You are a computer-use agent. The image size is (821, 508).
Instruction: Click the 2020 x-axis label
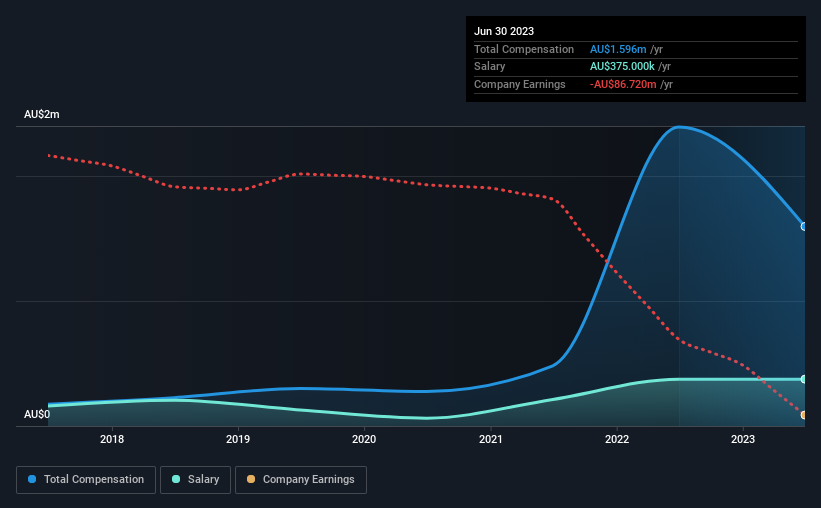[x=364, y=439]
